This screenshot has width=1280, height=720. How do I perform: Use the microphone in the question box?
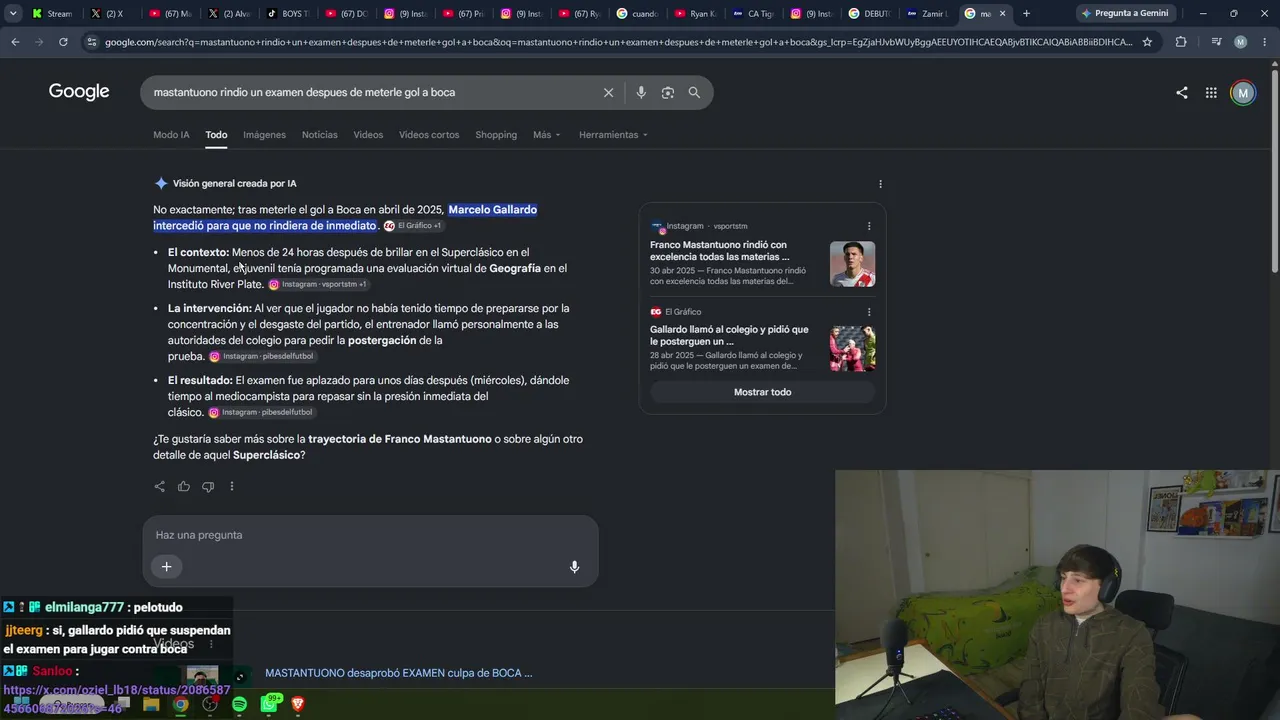coord(574,567)
